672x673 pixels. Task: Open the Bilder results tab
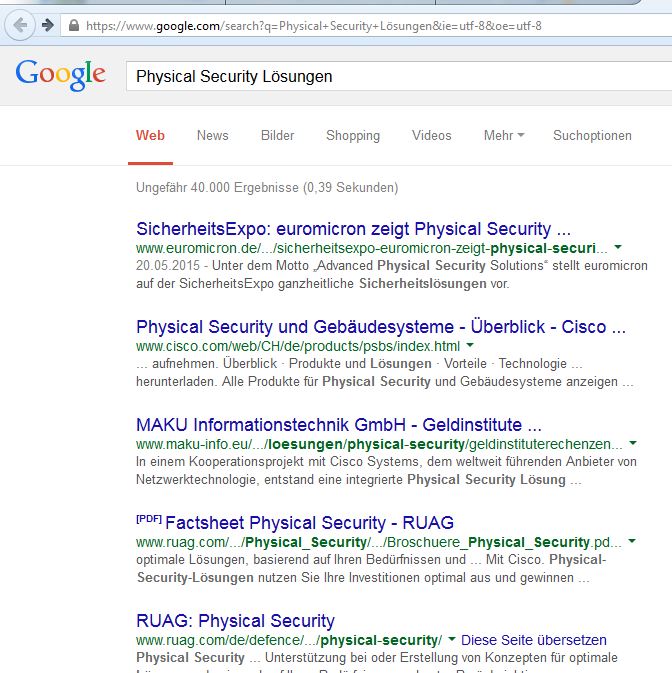[277, 135]
